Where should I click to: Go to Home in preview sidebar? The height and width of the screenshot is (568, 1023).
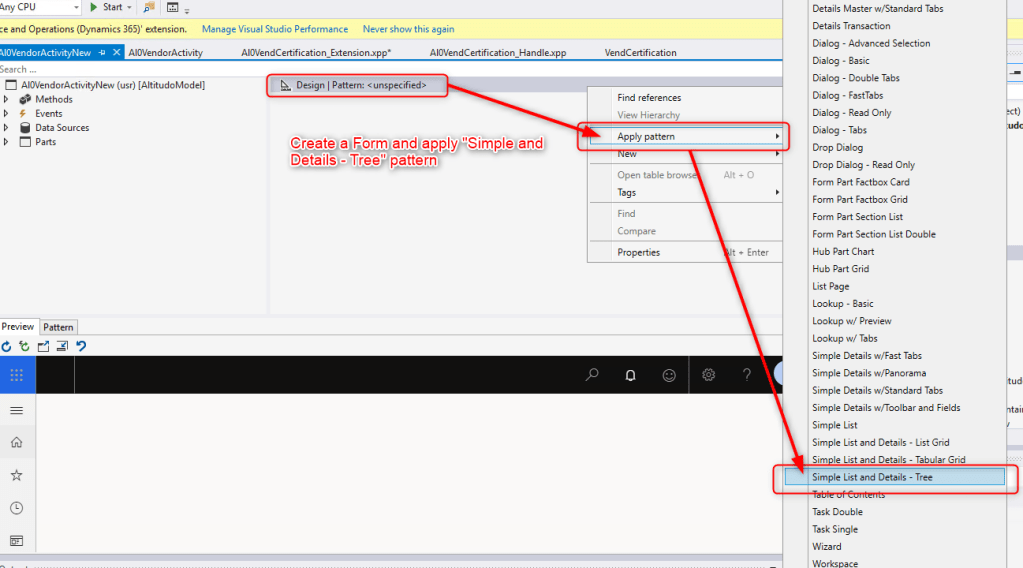tap(17, 442)
